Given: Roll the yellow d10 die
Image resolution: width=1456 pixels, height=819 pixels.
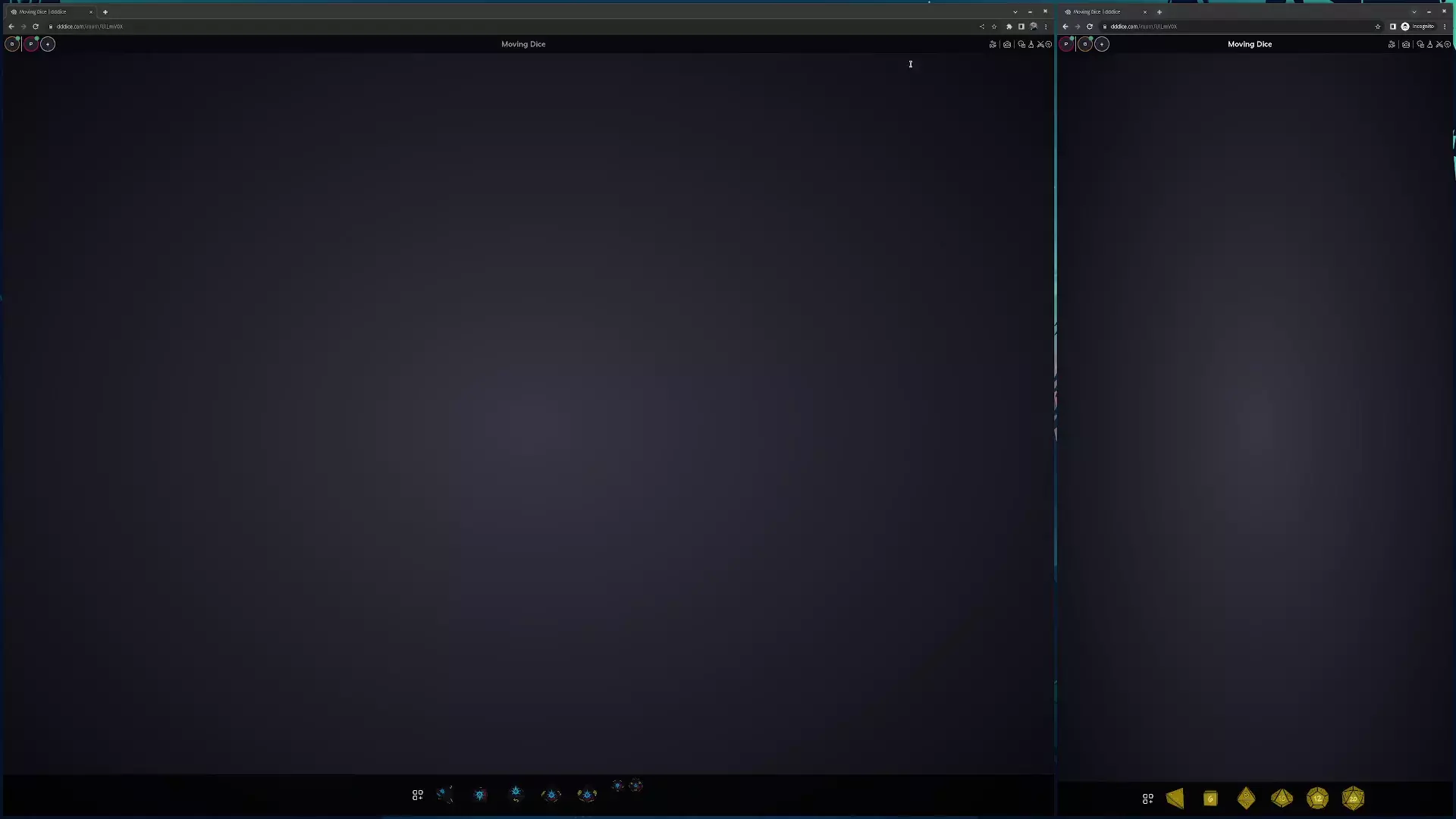Looking at the screenshot, I should click(1282, 798).
